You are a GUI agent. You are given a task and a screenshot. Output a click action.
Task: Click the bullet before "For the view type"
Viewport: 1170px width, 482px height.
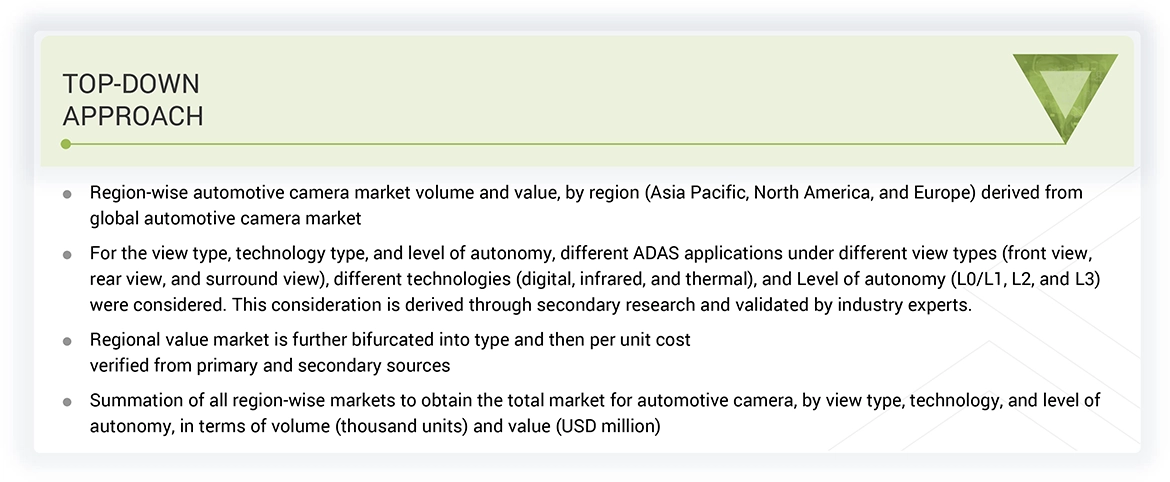[67, 256]
